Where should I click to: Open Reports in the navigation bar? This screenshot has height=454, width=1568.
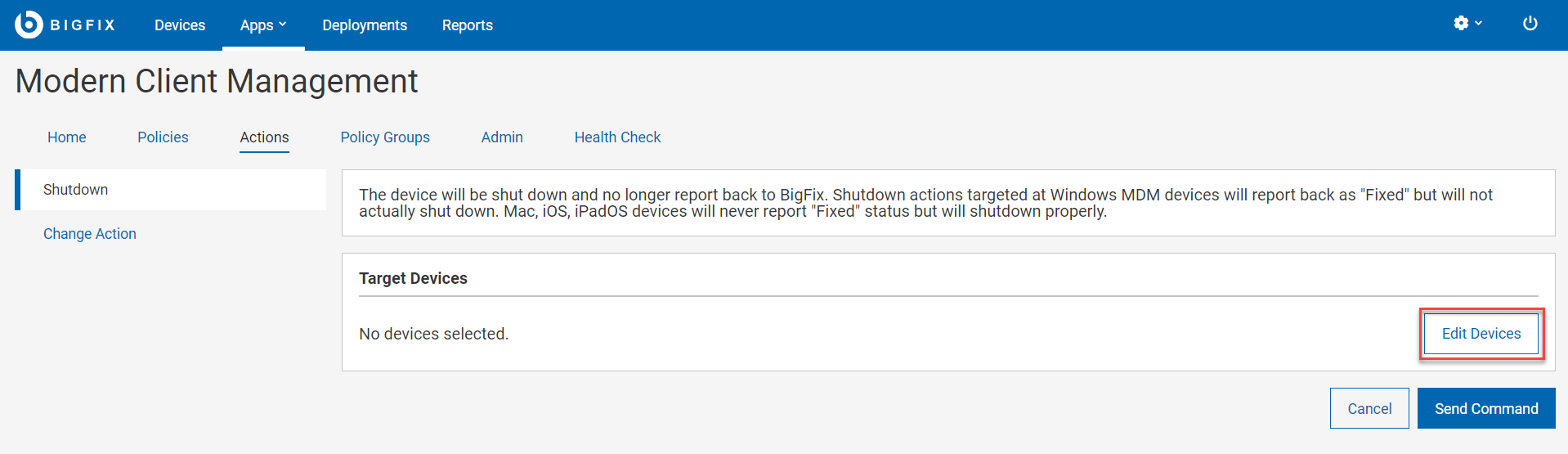coord(468,25)
